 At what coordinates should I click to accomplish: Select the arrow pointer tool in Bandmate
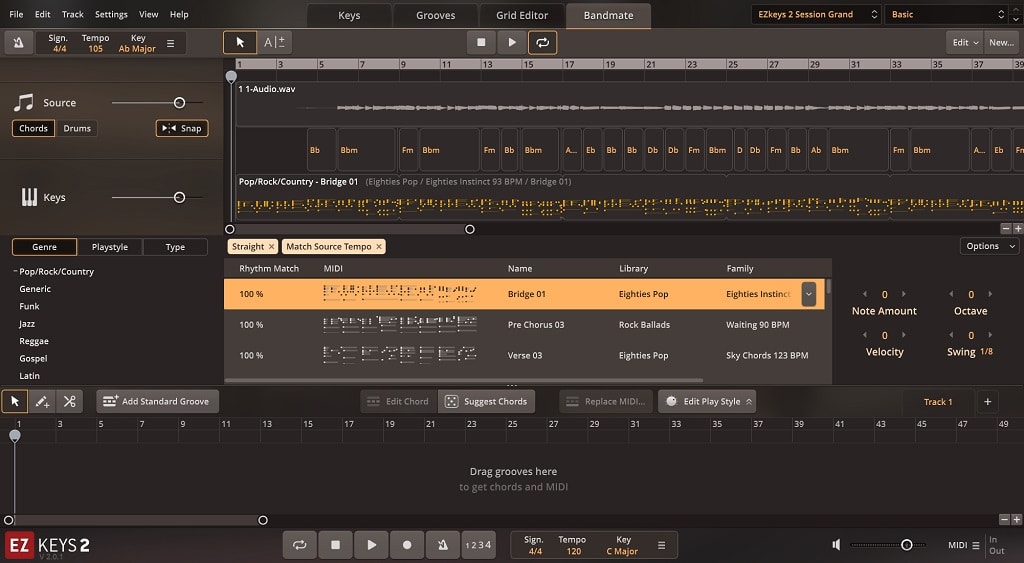click(x=240, y=42)
